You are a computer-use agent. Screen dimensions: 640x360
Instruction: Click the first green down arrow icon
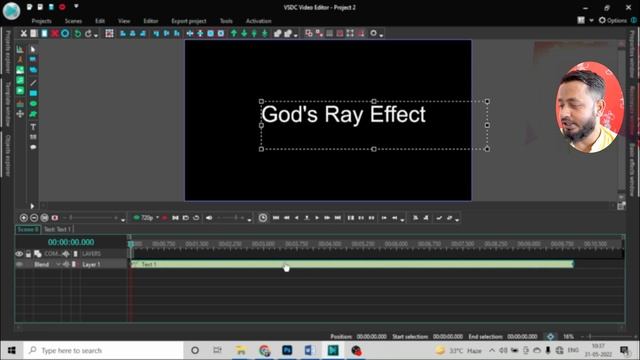pos(244,33)
